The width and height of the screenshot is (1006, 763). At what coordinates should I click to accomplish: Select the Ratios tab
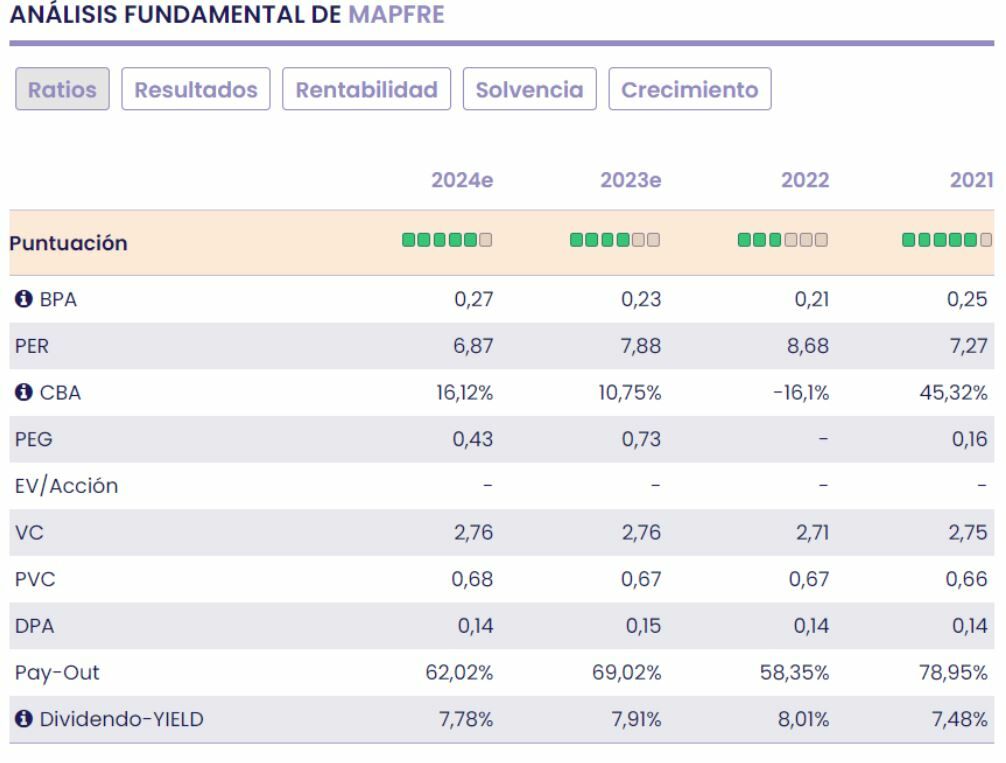click(62, 90)
